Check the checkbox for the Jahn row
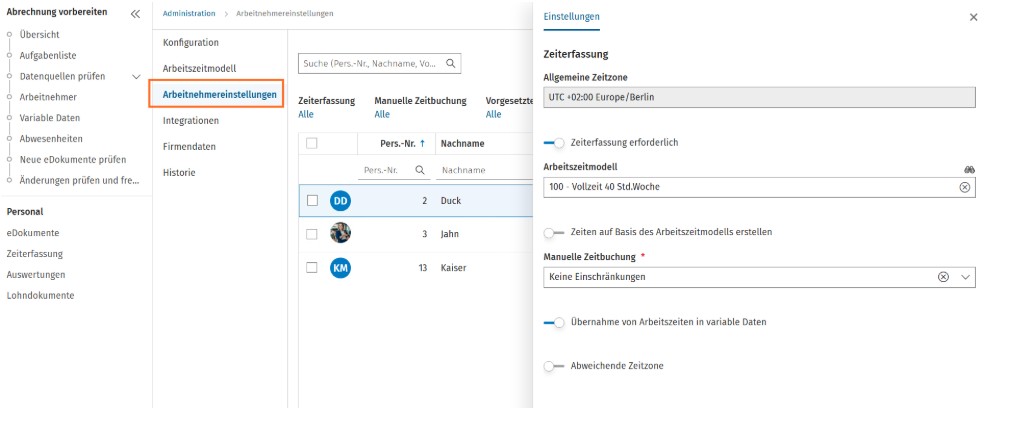This screenshot has height=421, width=1009. [x=312, y=234]
